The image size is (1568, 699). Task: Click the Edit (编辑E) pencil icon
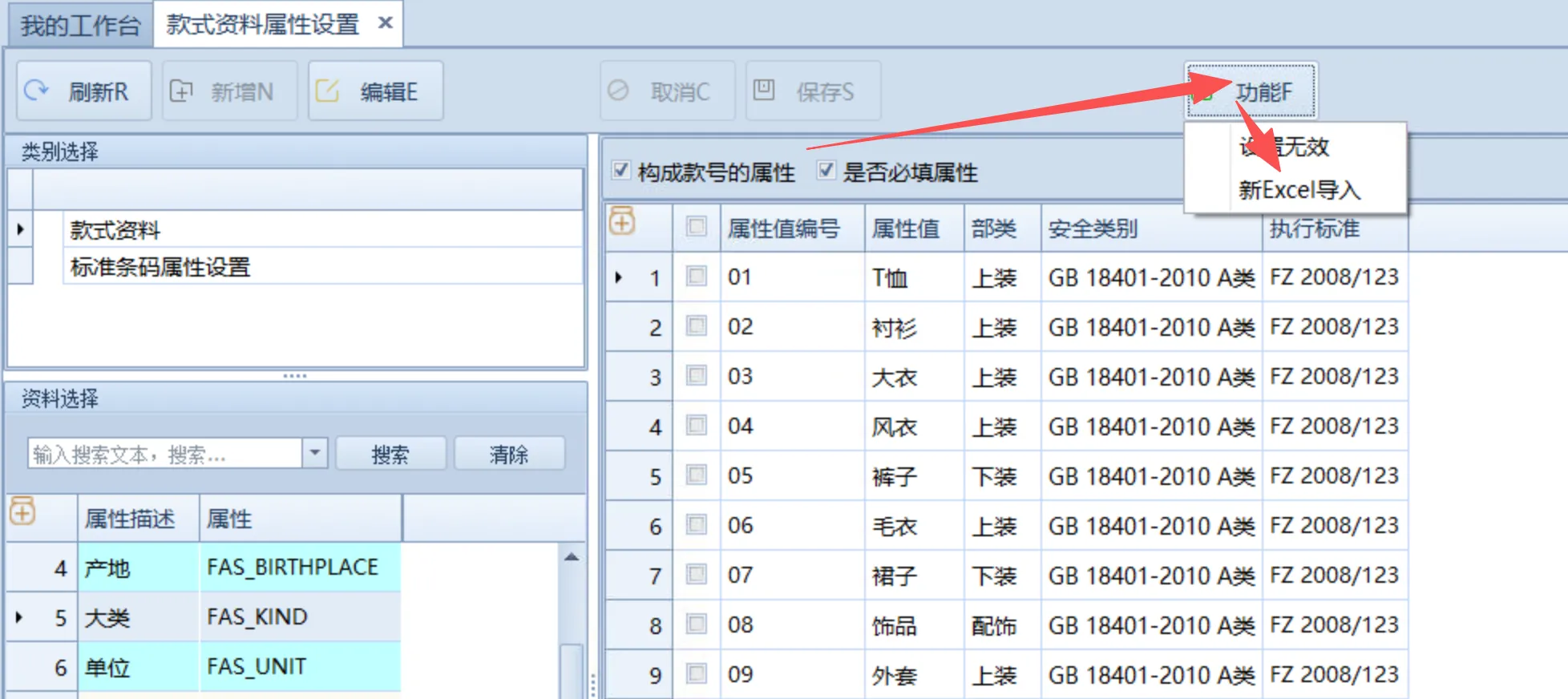(327, 91)
